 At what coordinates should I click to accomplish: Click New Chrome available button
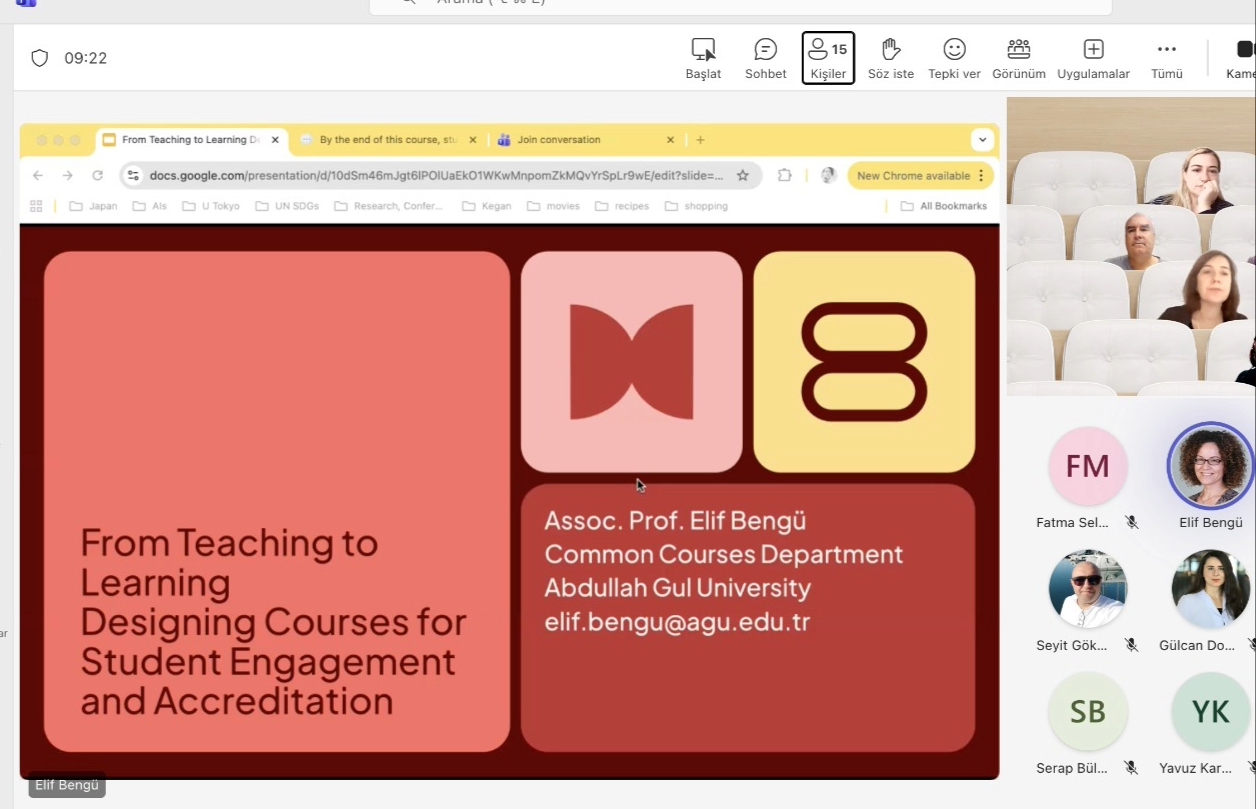point(921,176)
